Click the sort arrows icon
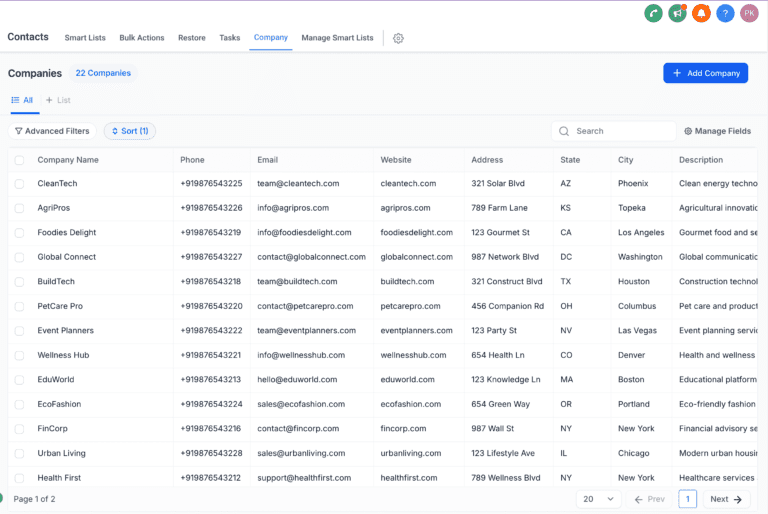 pos(115,131)
